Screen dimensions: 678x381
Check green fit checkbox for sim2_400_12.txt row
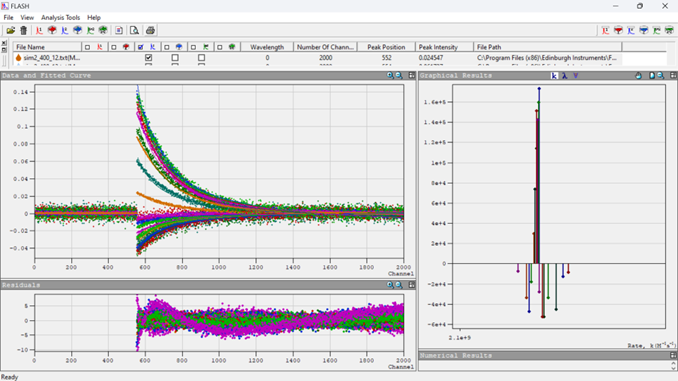(201, 58)
